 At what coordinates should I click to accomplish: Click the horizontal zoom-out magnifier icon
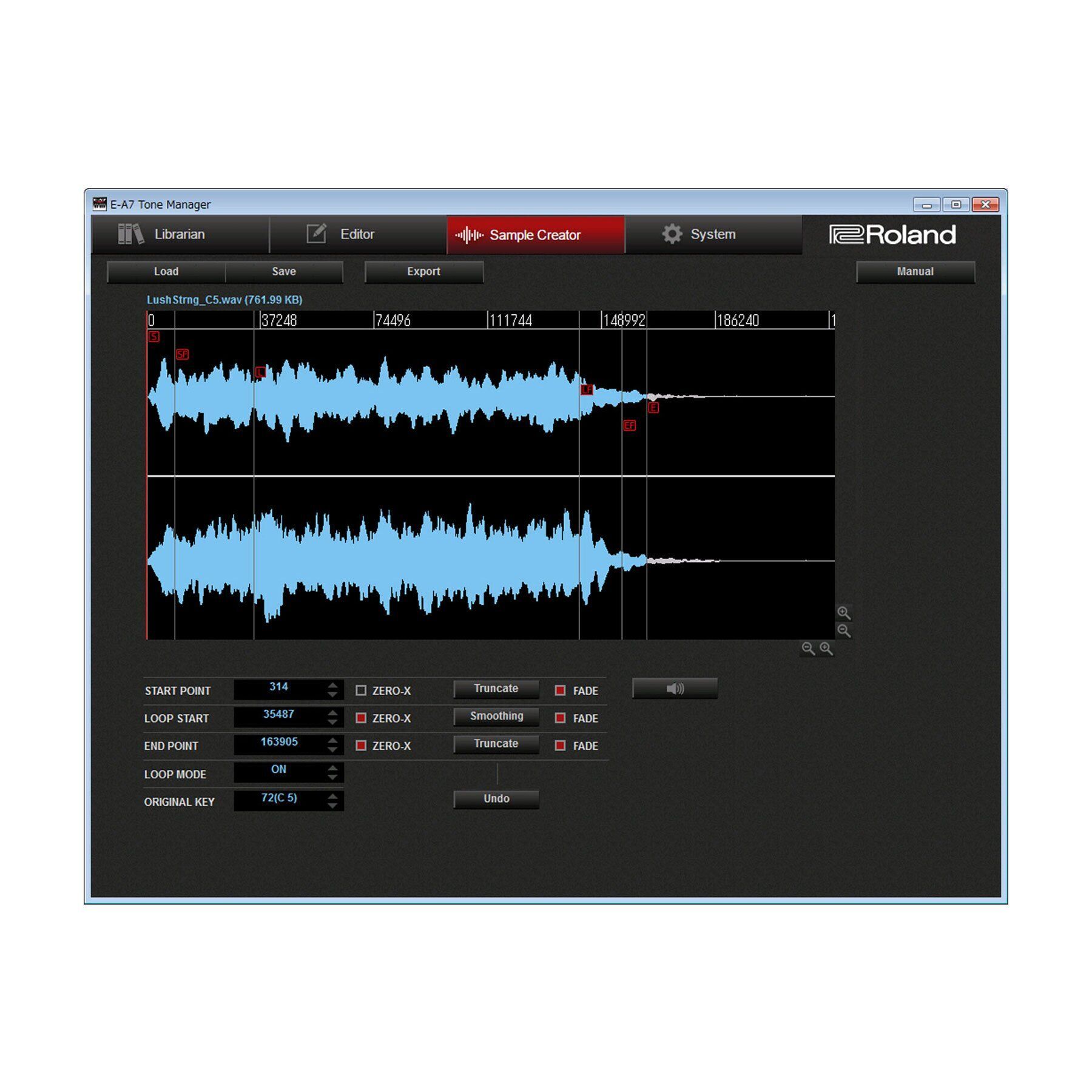point(808,649)
